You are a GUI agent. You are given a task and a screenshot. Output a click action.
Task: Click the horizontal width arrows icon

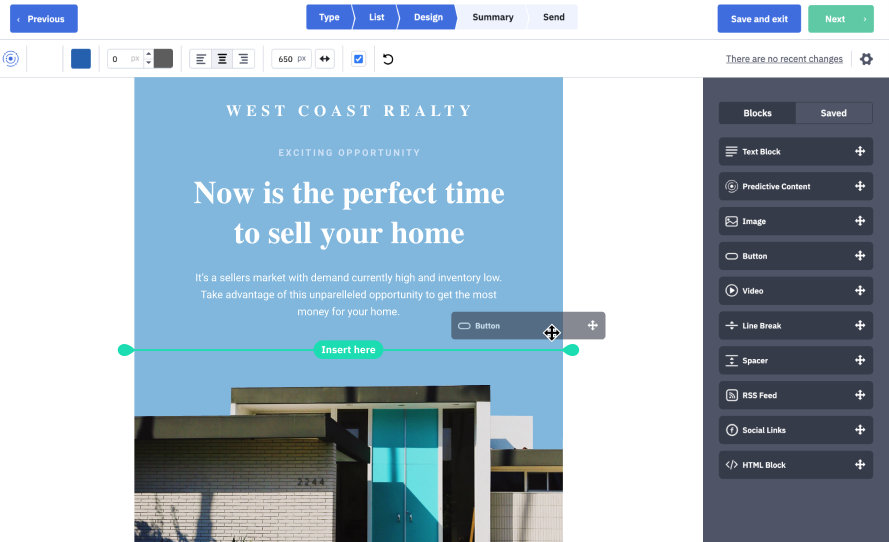pos(324,59)
